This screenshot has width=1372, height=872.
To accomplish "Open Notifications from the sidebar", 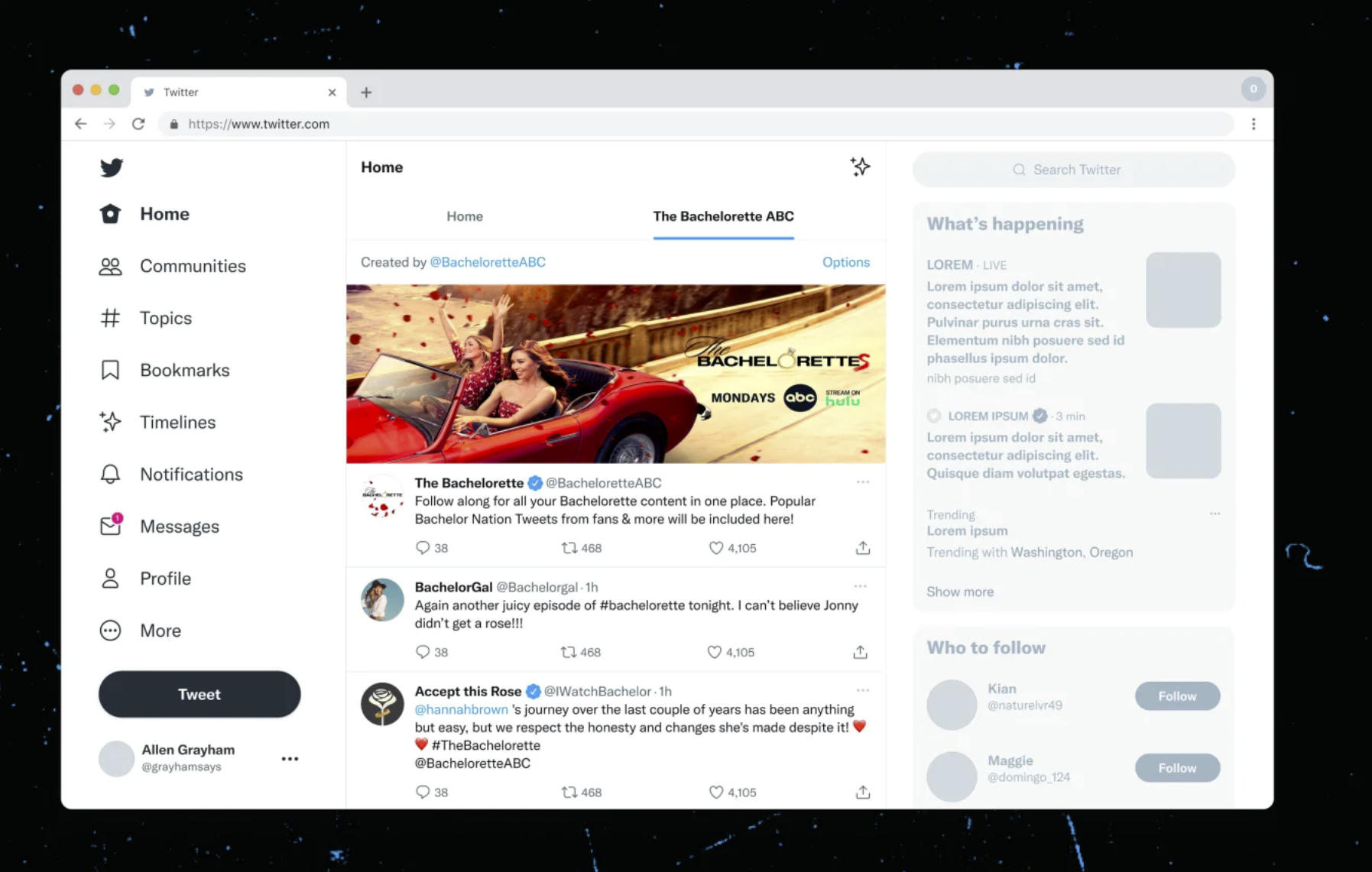I will (171, 475).
